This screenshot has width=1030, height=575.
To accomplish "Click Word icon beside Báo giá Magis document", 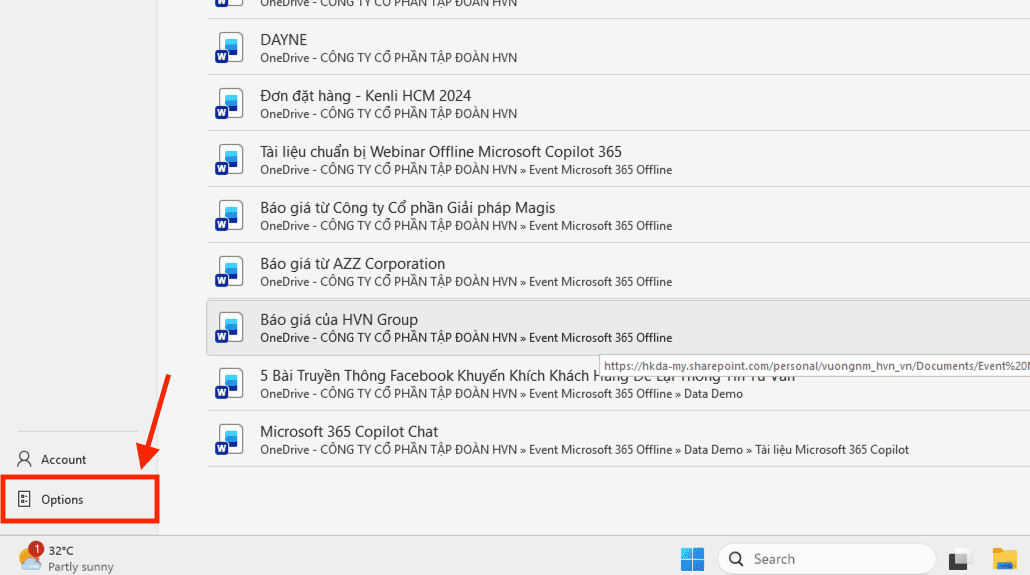I will point(229,216).
